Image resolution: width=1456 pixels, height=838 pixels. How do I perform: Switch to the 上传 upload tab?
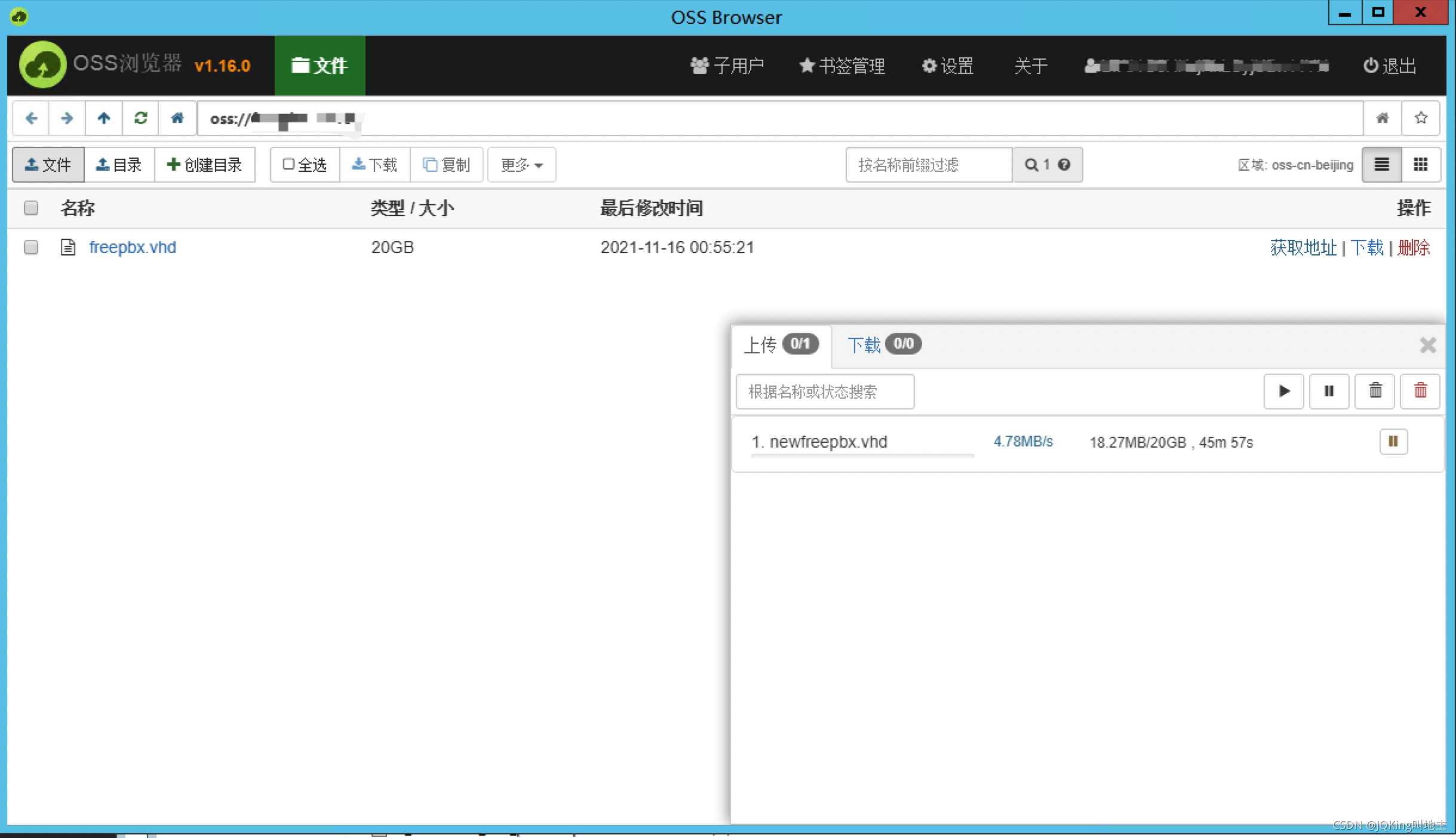click(781, 345)
